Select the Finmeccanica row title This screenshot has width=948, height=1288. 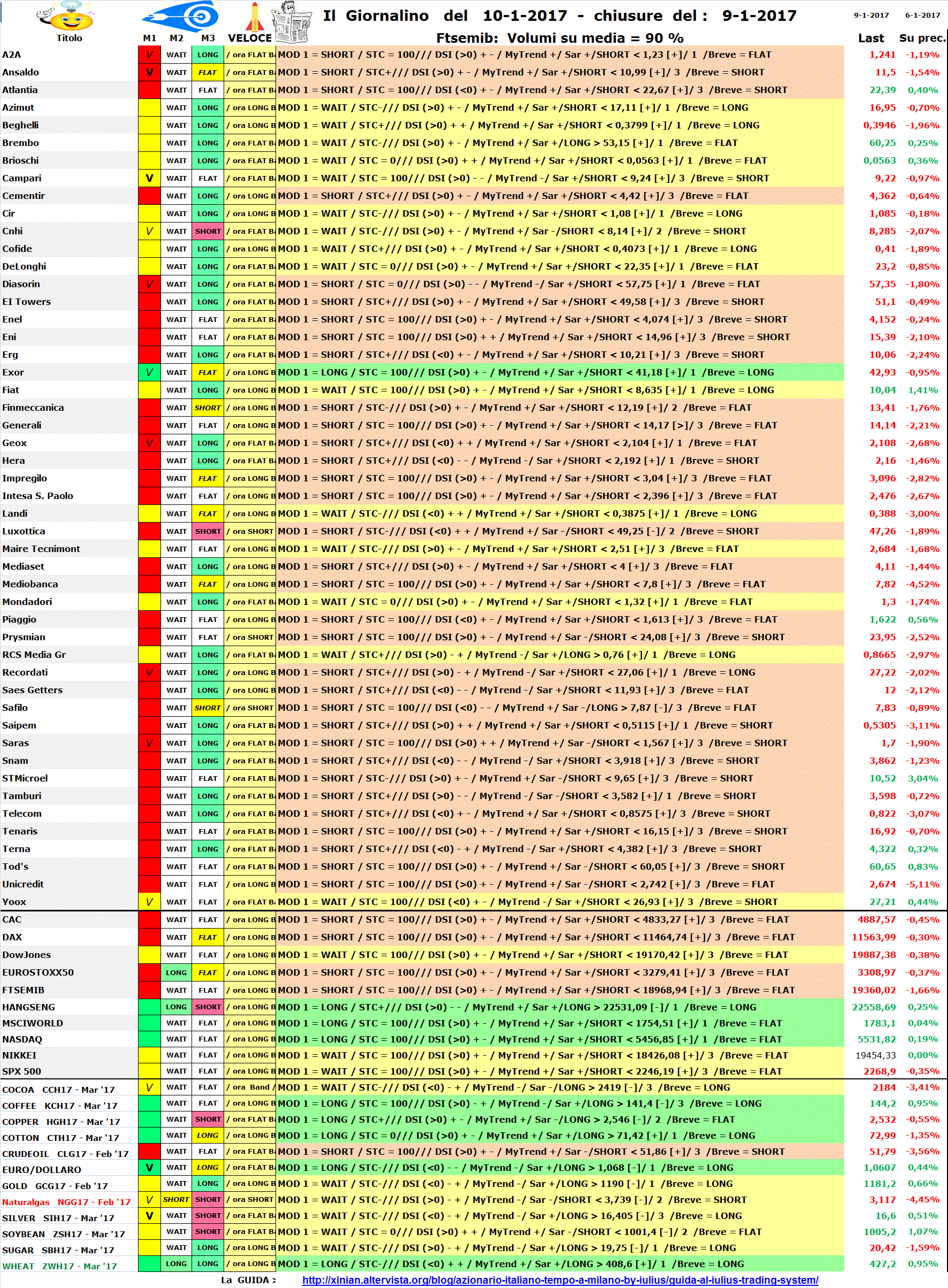pyautogui.click(x=33, y=408)
